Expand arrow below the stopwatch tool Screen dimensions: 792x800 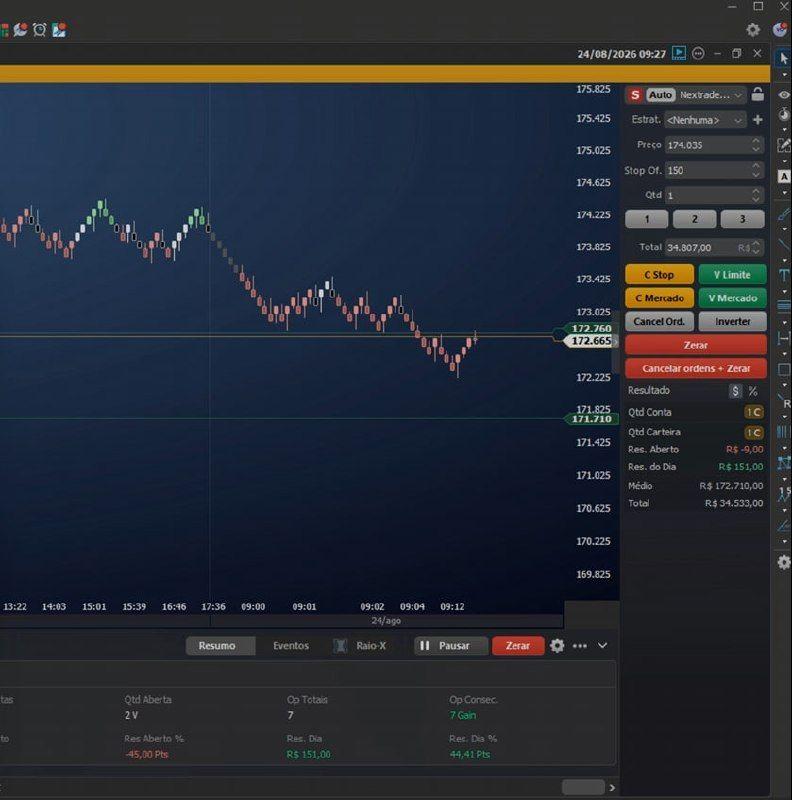(784, 130)
